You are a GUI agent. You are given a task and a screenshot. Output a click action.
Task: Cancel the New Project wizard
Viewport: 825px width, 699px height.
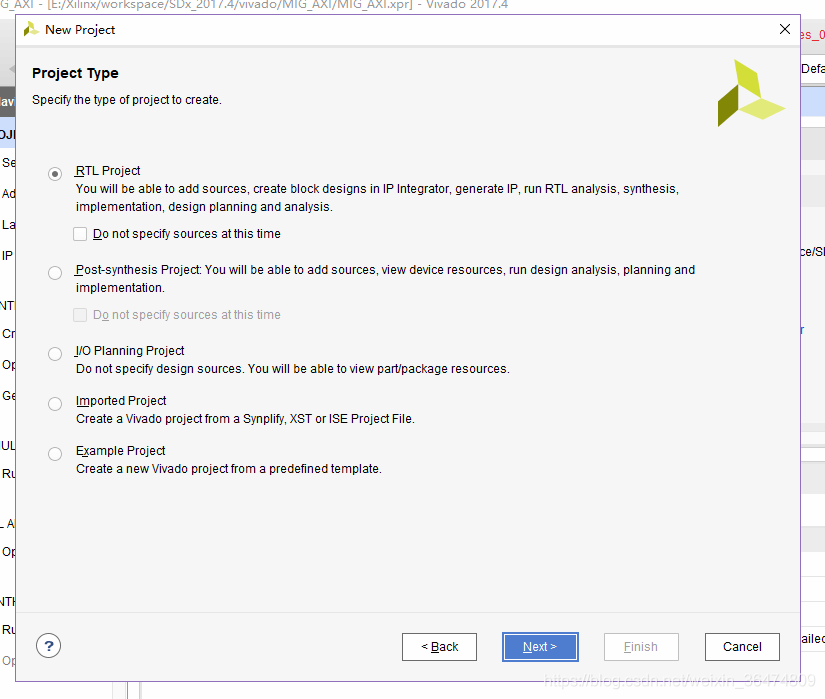(742, 646)
